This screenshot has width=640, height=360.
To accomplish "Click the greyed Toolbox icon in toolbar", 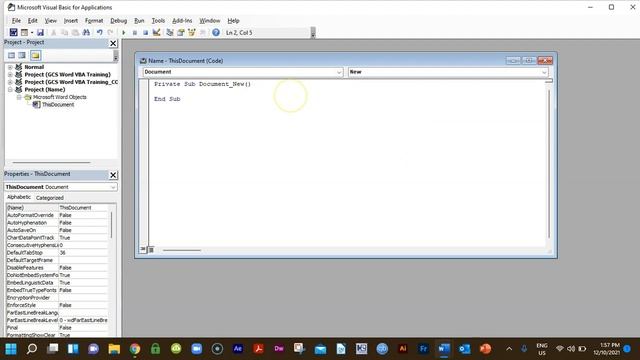I will (x=202, y=32).
